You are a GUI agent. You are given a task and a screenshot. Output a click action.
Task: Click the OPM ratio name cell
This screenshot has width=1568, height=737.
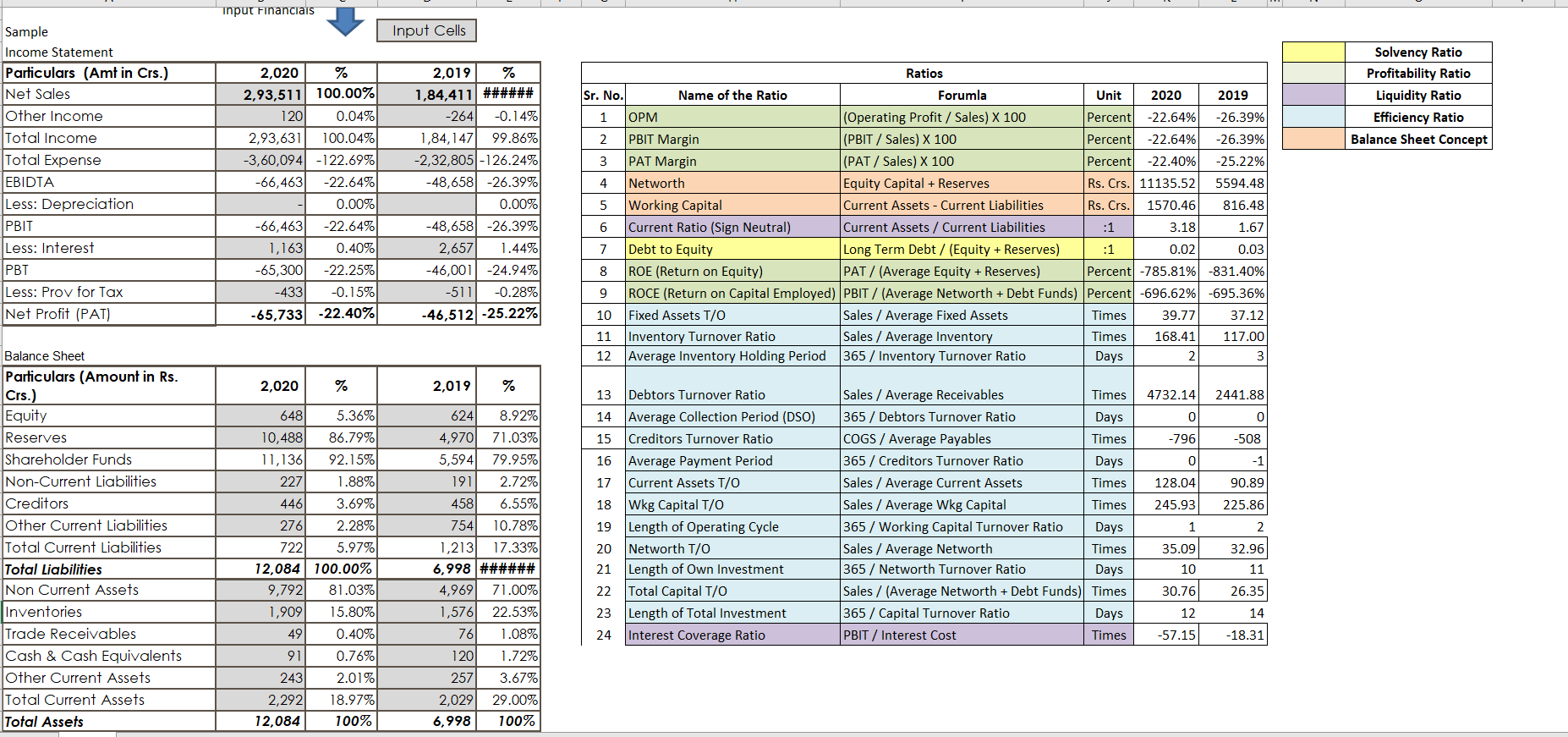click(732, 117)
